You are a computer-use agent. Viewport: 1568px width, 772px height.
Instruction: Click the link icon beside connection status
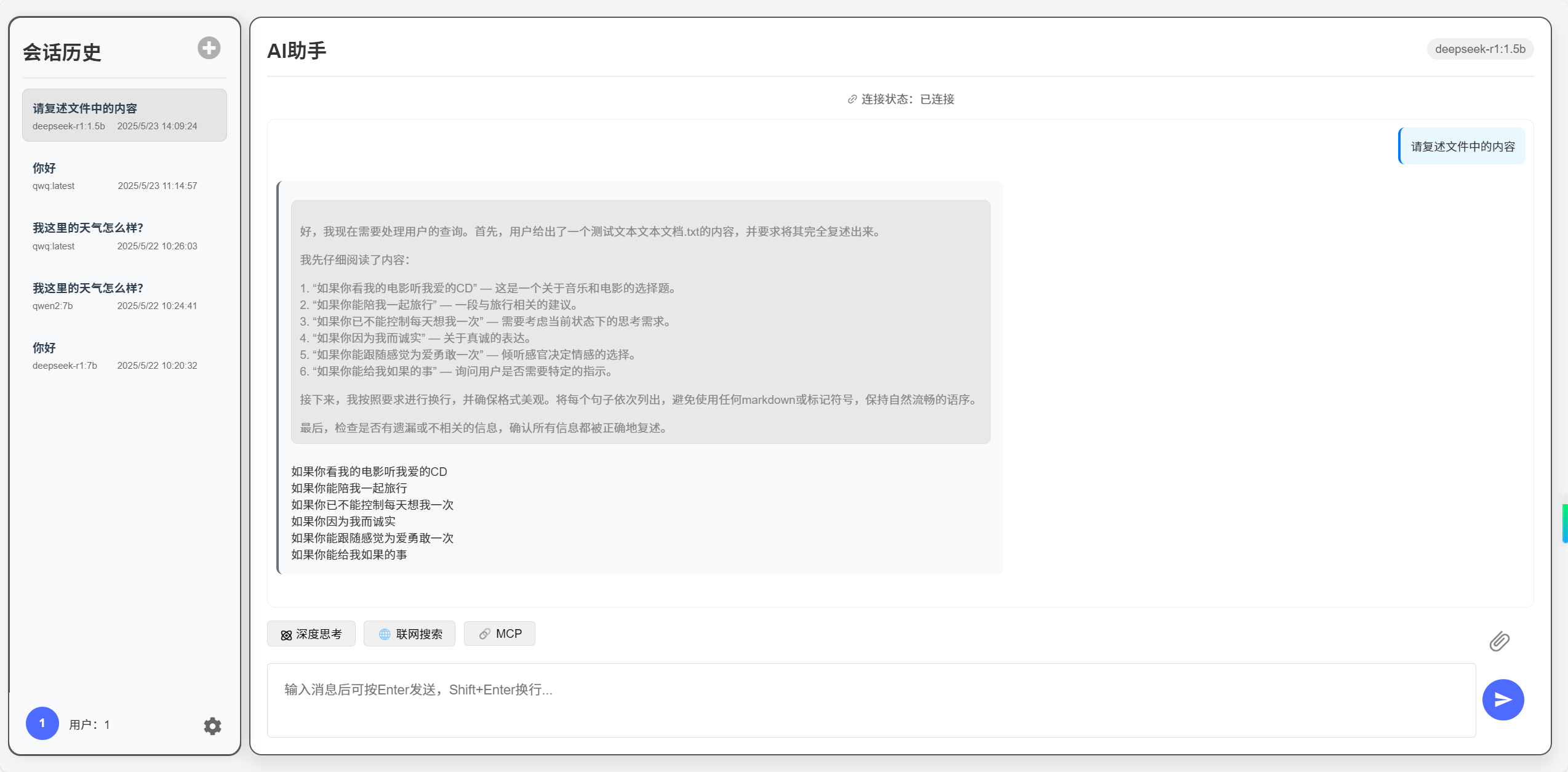(x=852, y=99)
